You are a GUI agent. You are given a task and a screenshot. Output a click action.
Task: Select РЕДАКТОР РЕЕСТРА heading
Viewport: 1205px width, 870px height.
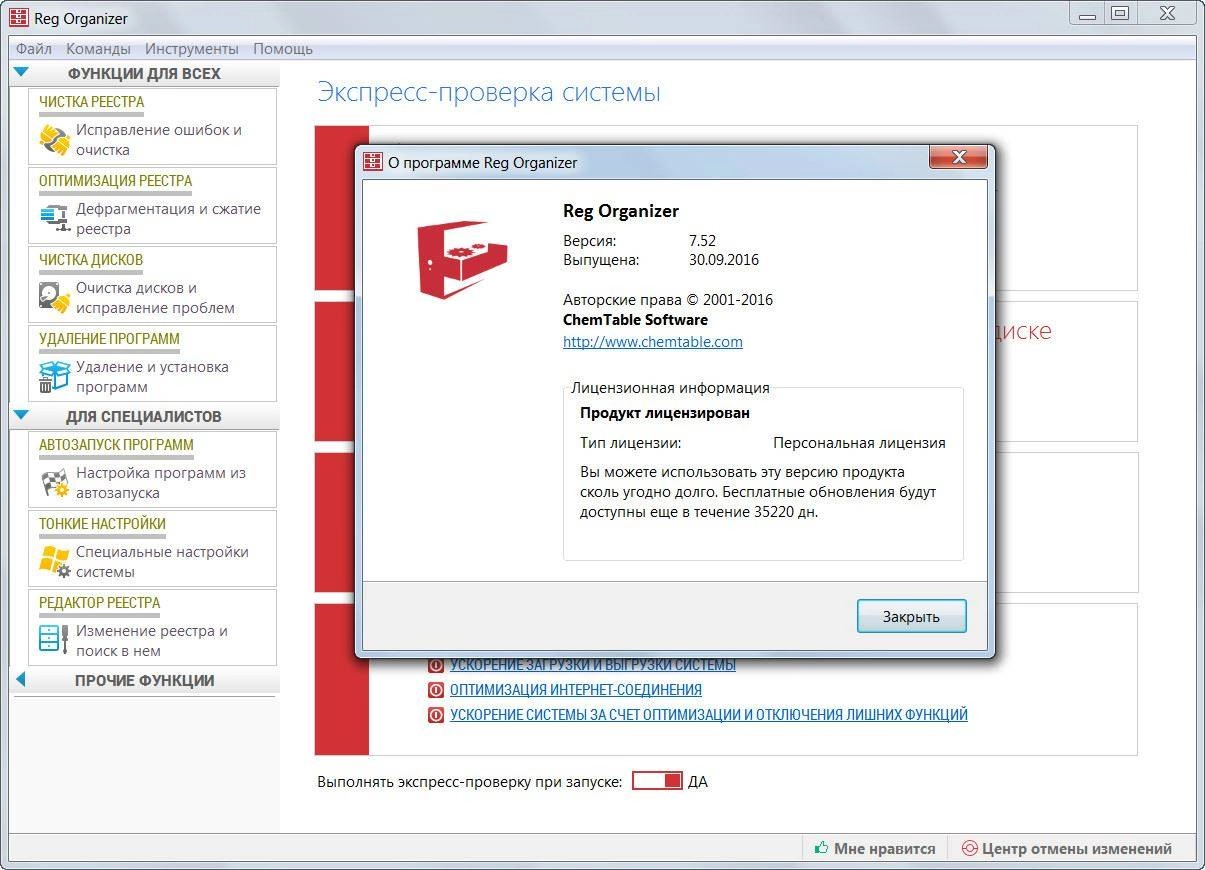point(99,603)
